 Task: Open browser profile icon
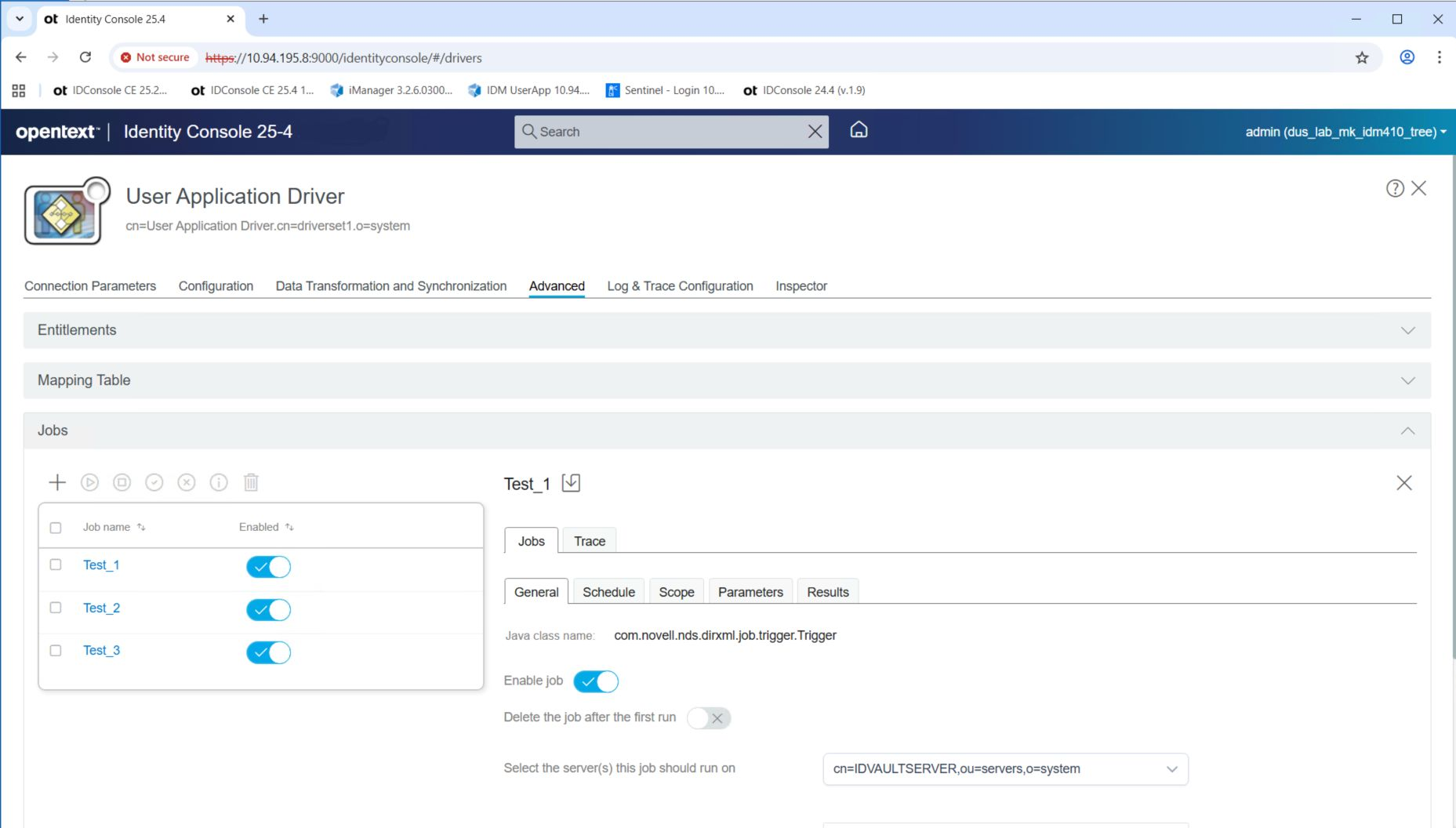pyautogui.click(x=1407, y=57)
